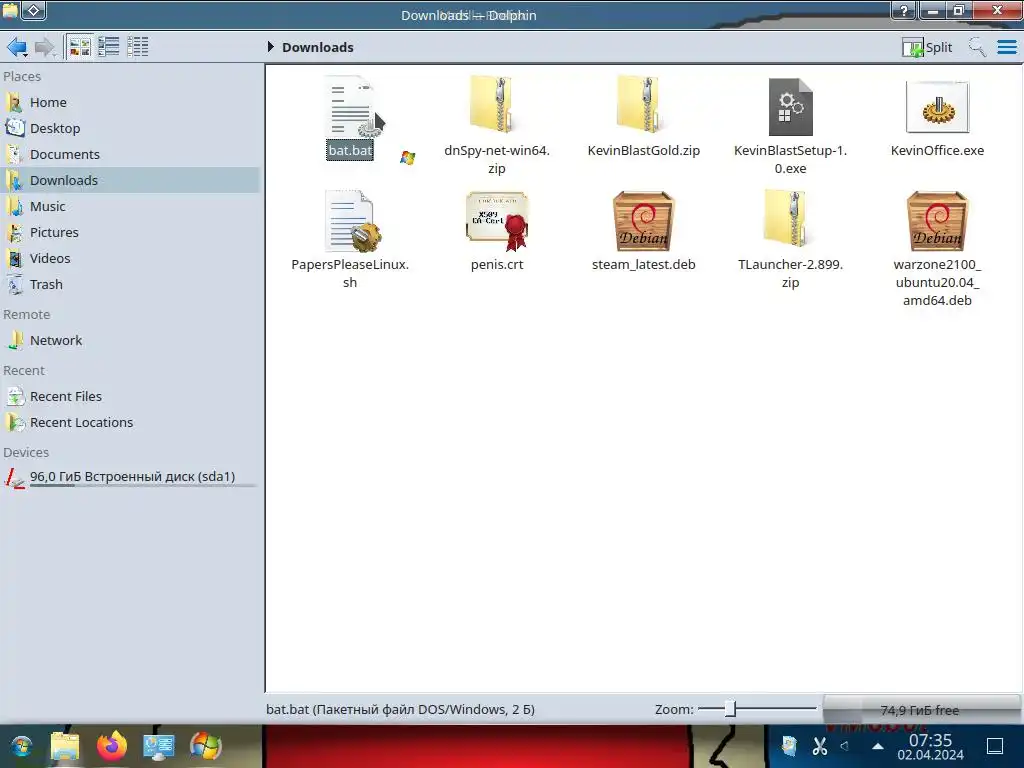
Task: Open the scissors tray icon
Action: tap(819, 746)
